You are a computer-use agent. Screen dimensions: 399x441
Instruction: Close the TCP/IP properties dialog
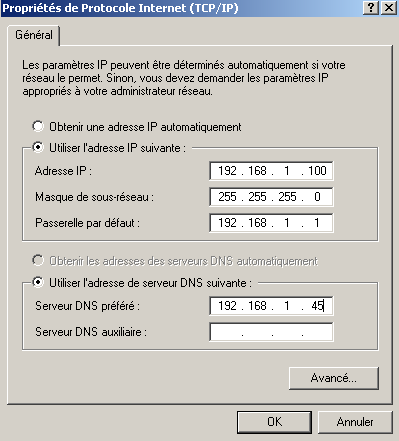388,8
